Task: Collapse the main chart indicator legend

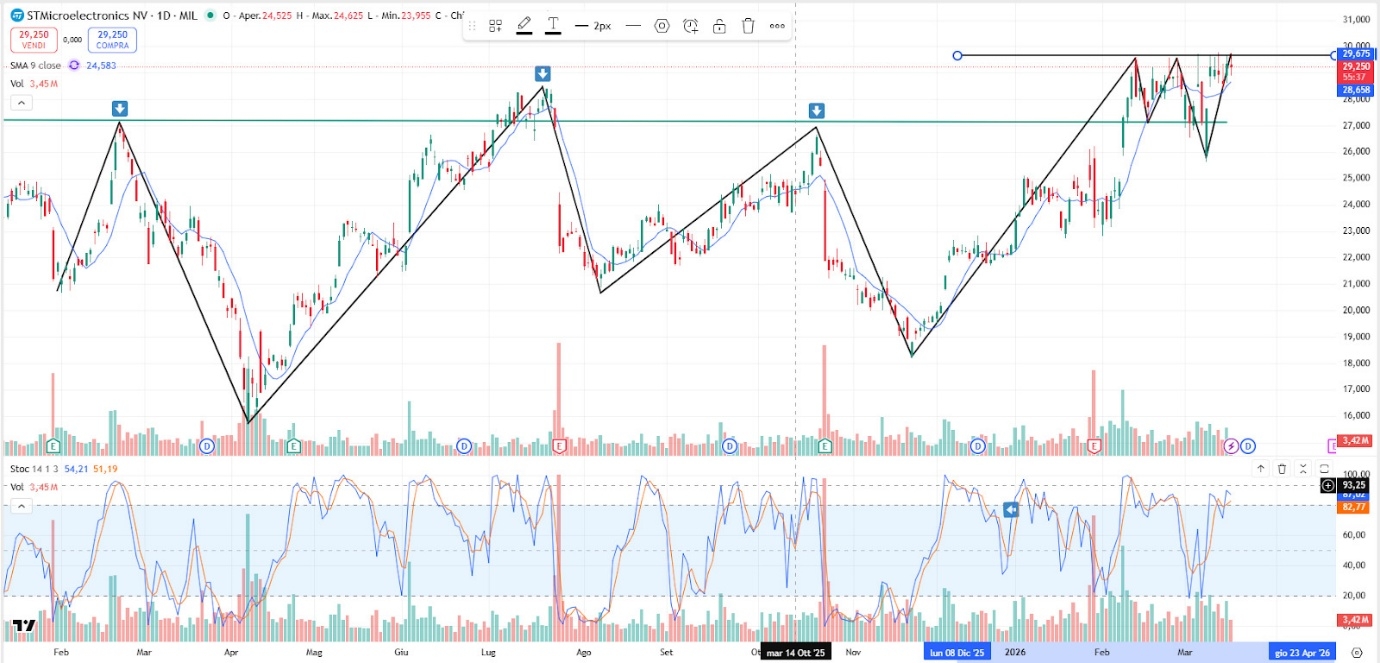Action: [x=22, y=103]
